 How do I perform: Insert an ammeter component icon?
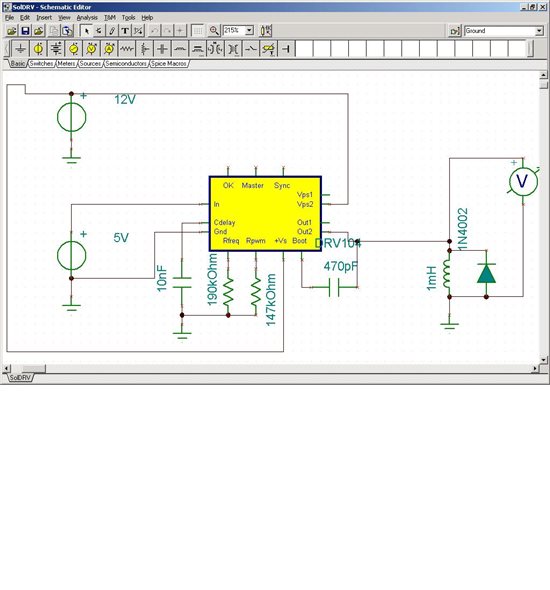click(x=109, y=49)
